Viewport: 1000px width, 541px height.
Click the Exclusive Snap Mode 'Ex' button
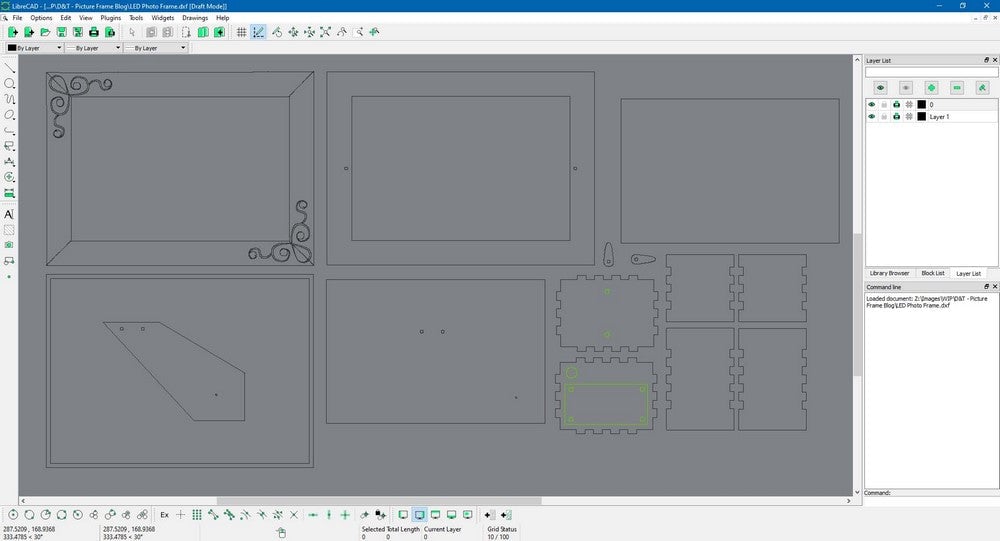tap(165, 514)
